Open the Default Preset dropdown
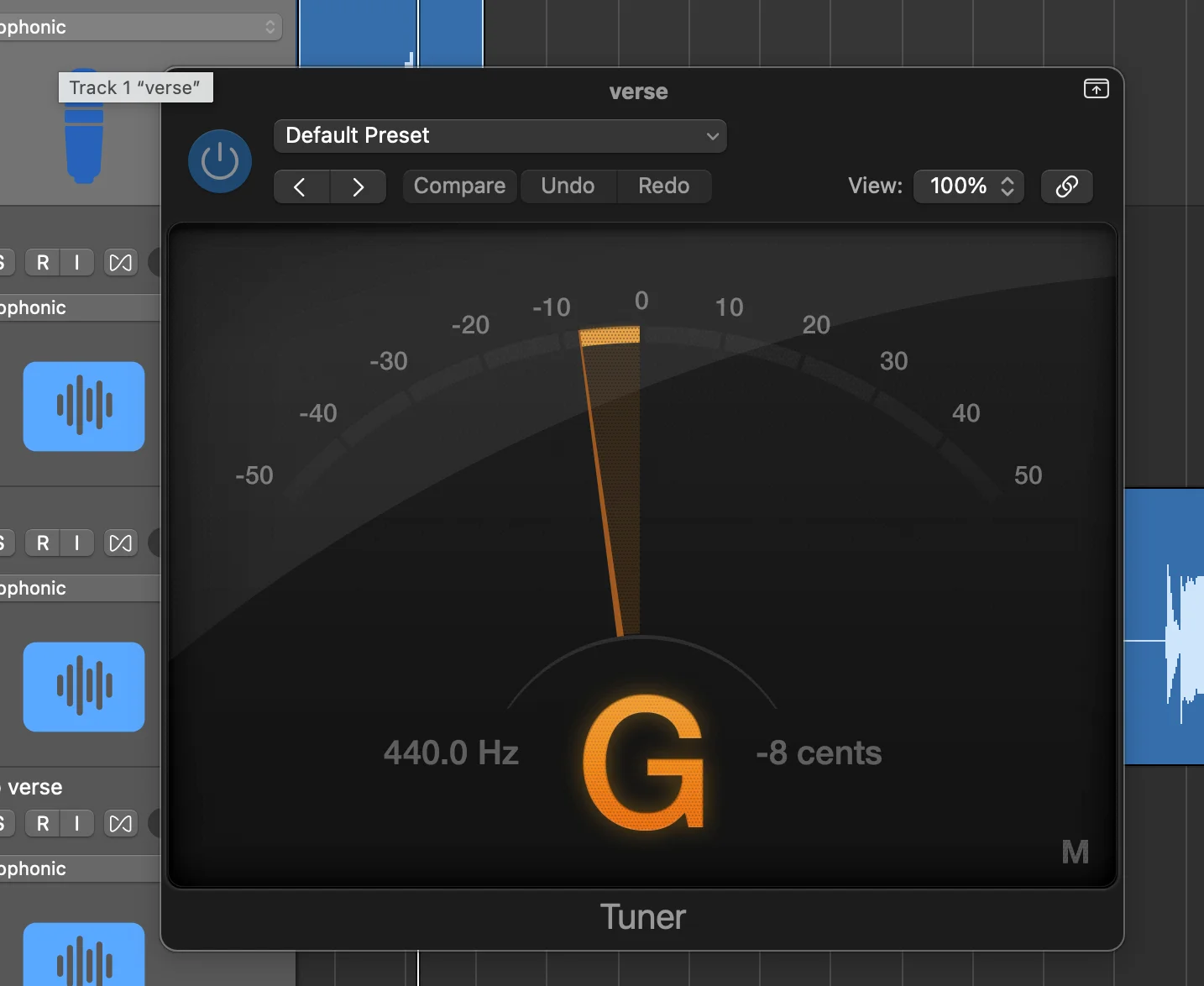This screenshot has height=986, width=1204. (x=500, y=136)
